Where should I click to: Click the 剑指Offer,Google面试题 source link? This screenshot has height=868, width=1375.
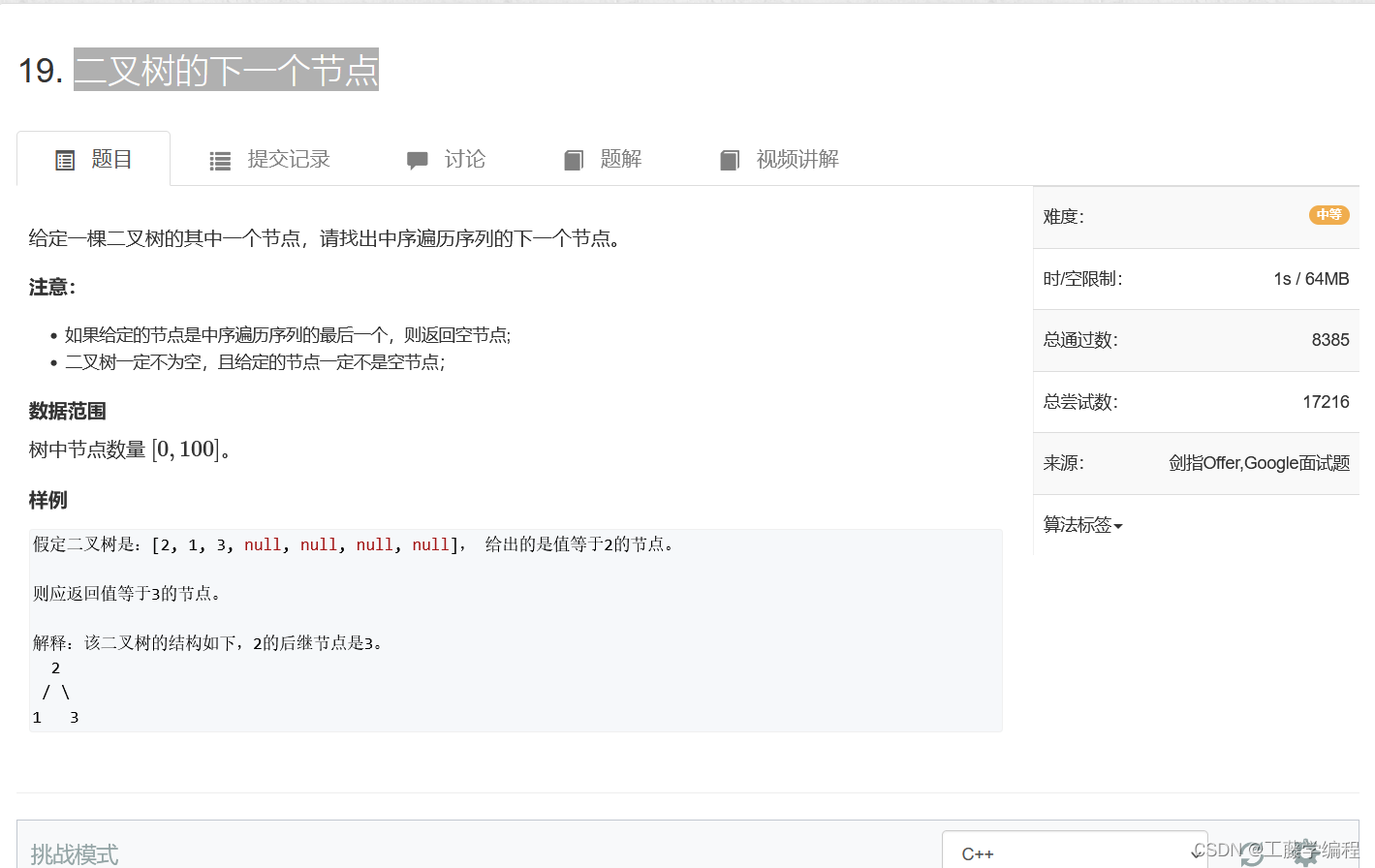coord(1259,463)
